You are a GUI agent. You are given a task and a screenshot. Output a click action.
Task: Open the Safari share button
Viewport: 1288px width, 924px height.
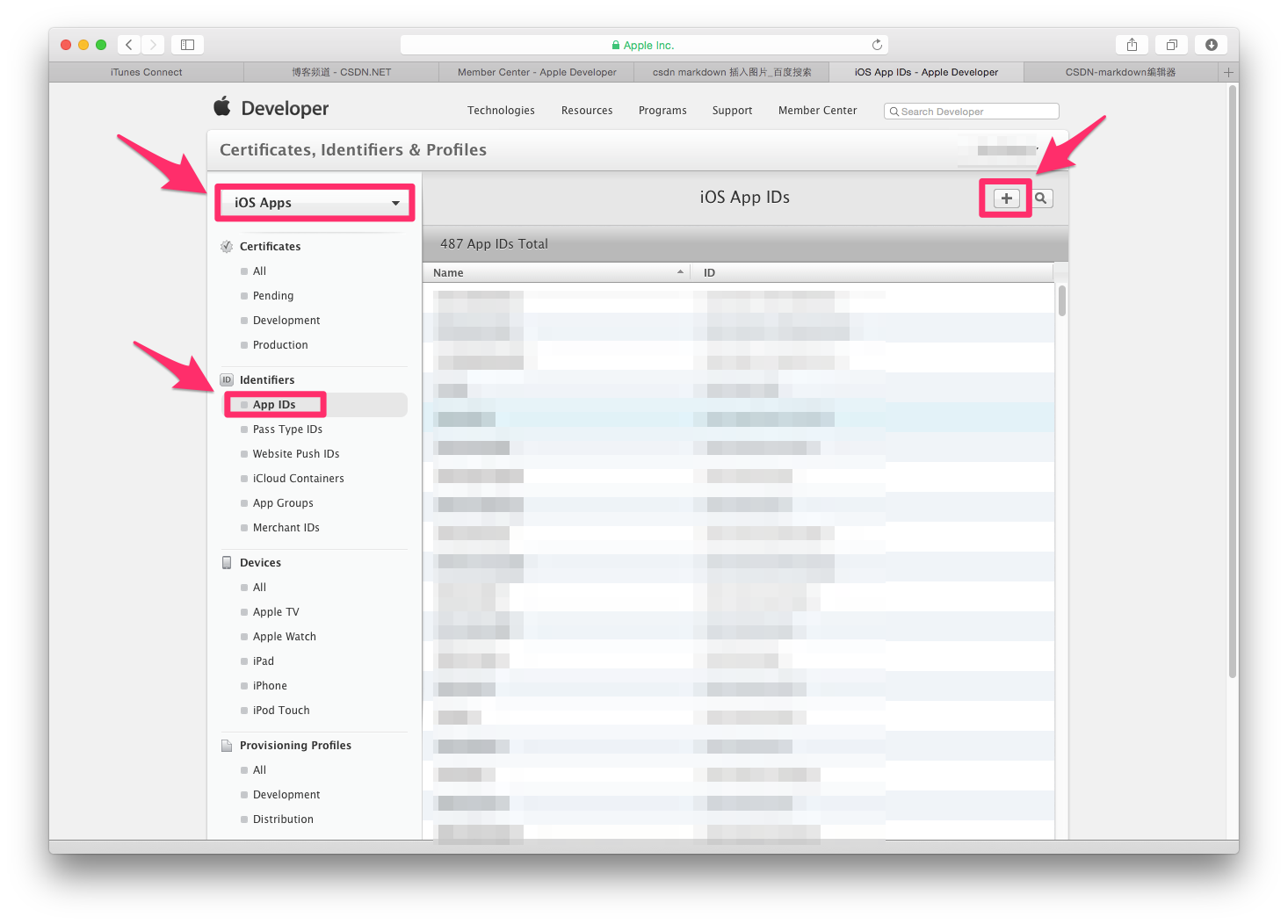[x=1132, y=45]
